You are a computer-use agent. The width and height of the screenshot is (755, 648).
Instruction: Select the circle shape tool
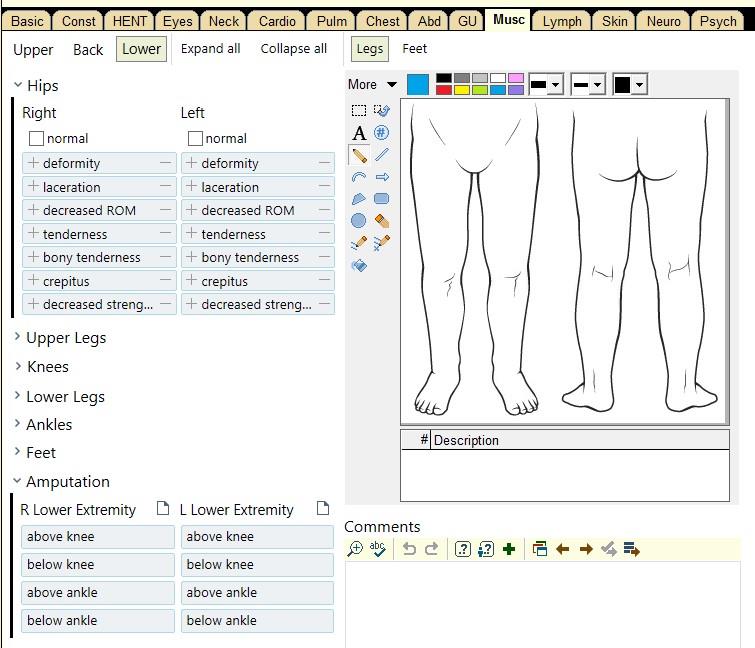(359, 220)
